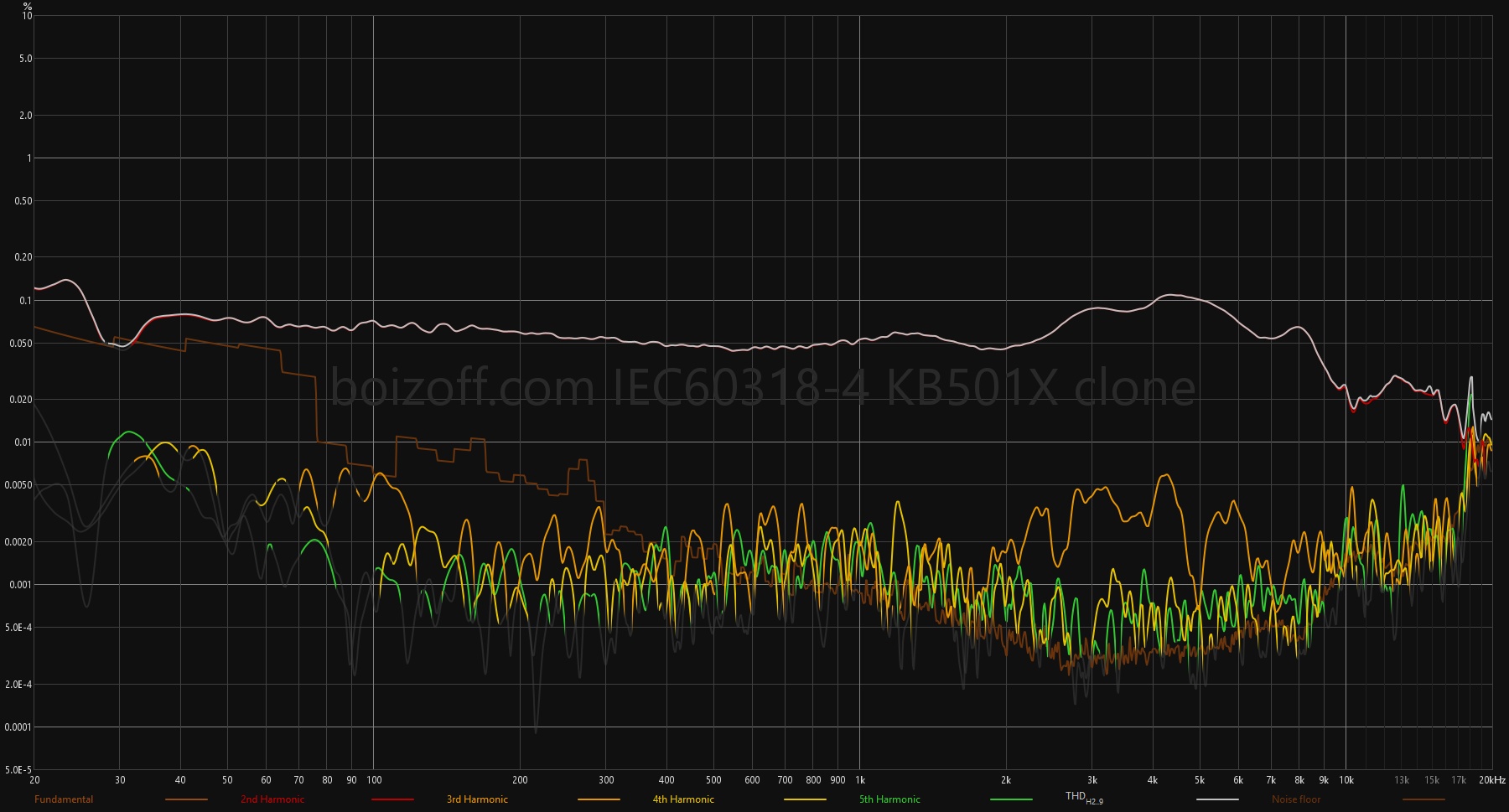Toggle the Fundamental trace legend label
This screenshot has width=1509, height=812.
(64, 799)
